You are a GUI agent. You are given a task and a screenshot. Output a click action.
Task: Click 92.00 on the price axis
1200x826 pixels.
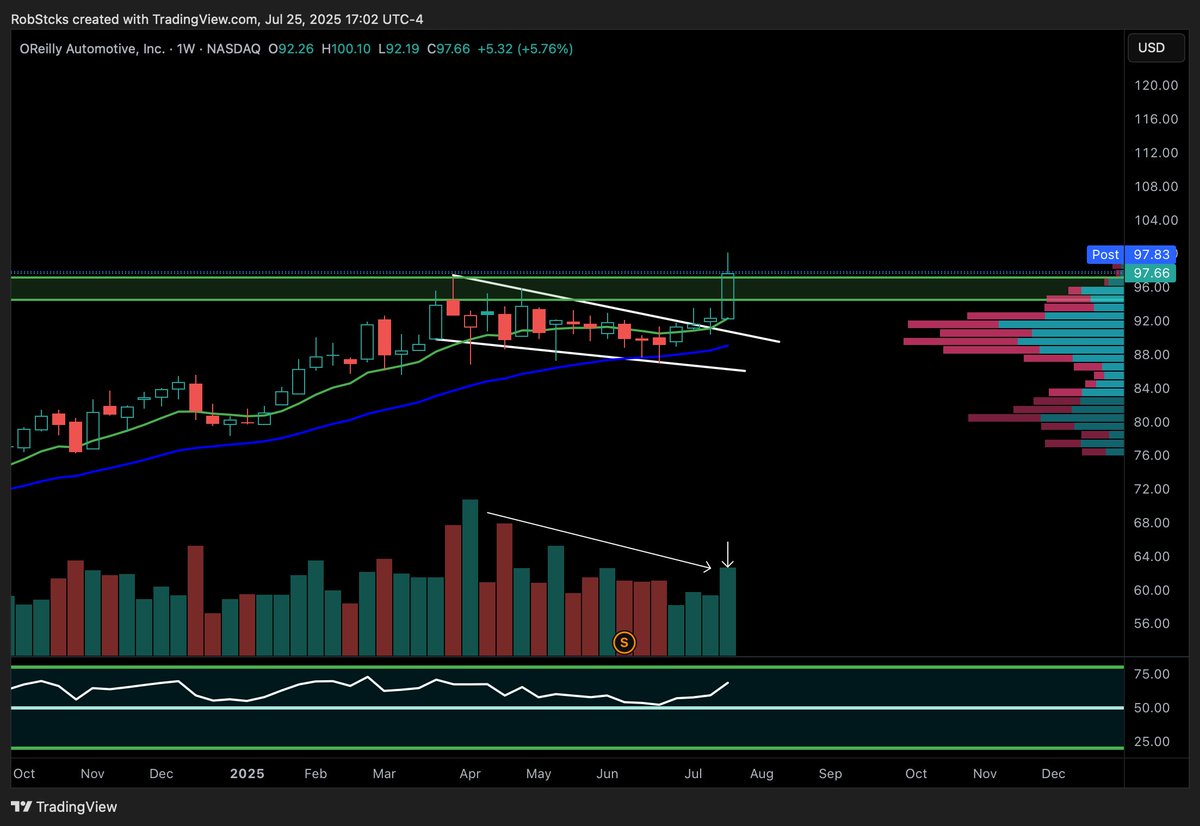(x=1152, y=321)
